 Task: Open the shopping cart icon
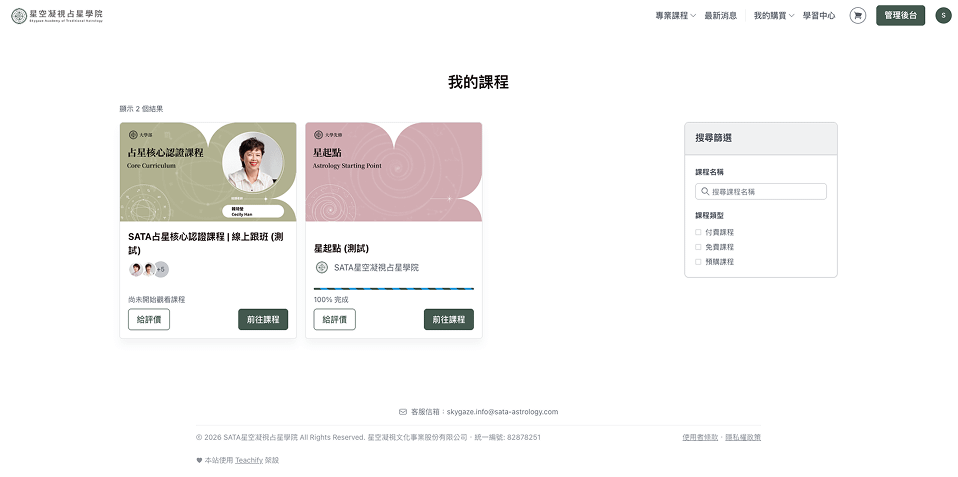[857, 15]
